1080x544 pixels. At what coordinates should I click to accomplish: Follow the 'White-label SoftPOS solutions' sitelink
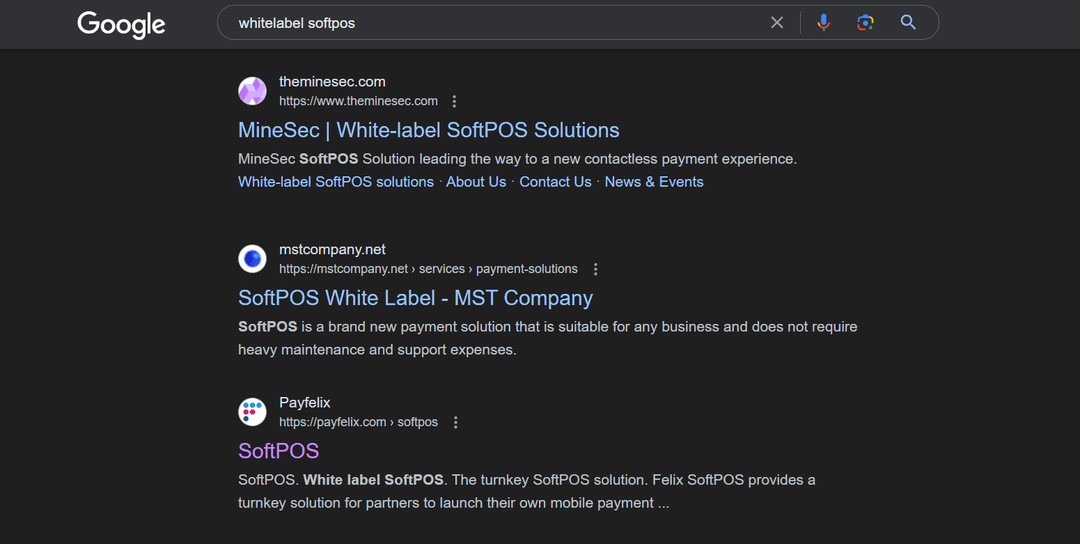(x=336, y=182)
